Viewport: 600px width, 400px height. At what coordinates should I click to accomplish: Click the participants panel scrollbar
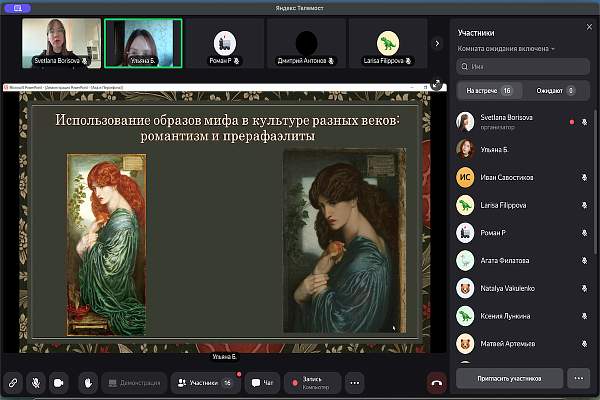595,182
